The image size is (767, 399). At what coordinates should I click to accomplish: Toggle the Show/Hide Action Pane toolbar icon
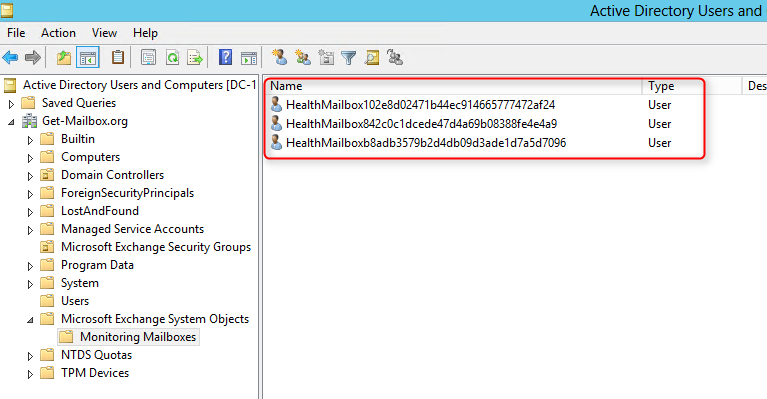249,58
